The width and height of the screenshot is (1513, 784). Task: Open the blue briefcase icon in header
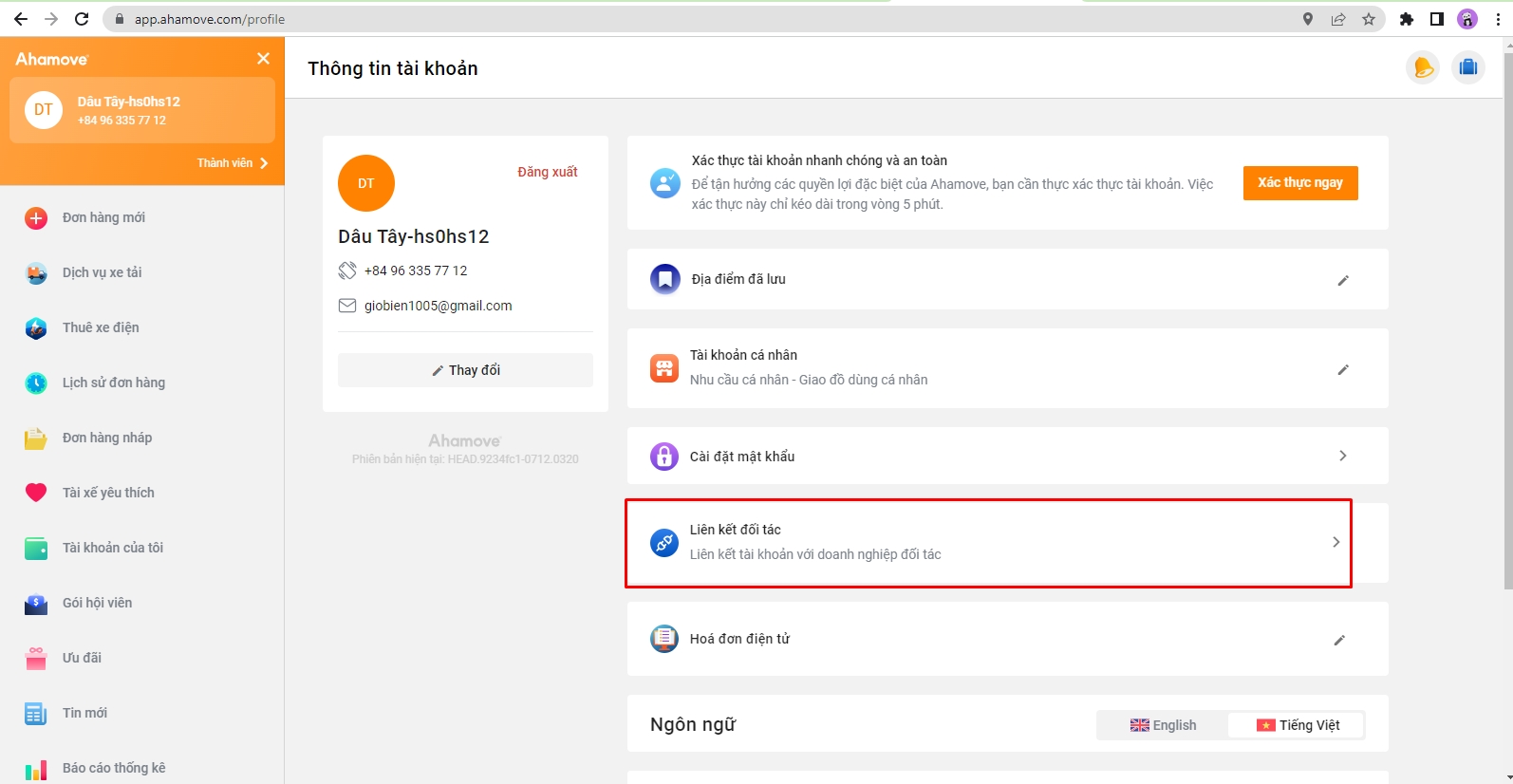click(1467, 67)
